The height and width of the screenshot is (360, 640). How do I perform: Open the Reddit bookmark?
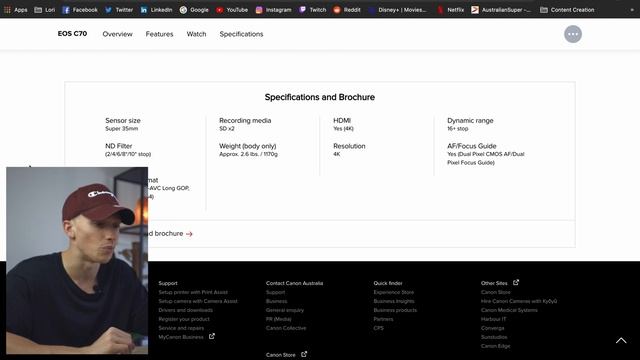[347, 10]
